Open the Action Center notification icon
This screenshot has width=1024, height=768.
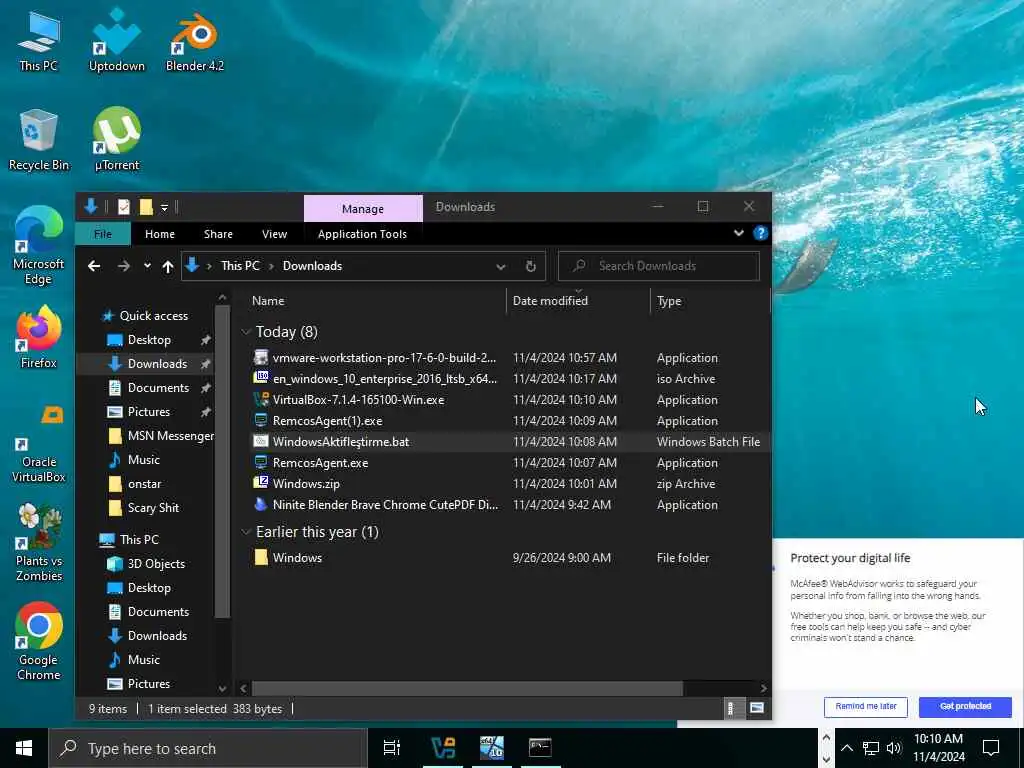click(991, 748)
